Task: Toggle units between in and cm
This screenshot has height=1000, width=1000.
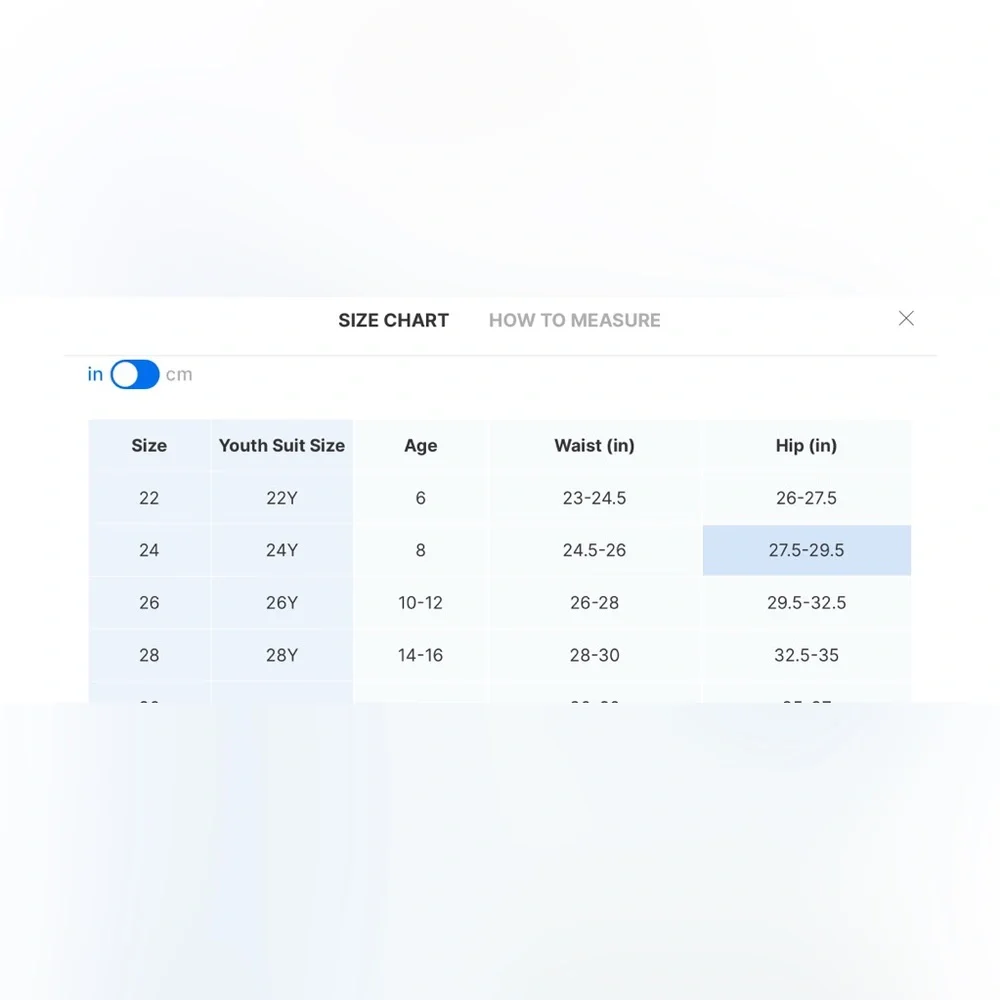Action: tap(135, 374)
